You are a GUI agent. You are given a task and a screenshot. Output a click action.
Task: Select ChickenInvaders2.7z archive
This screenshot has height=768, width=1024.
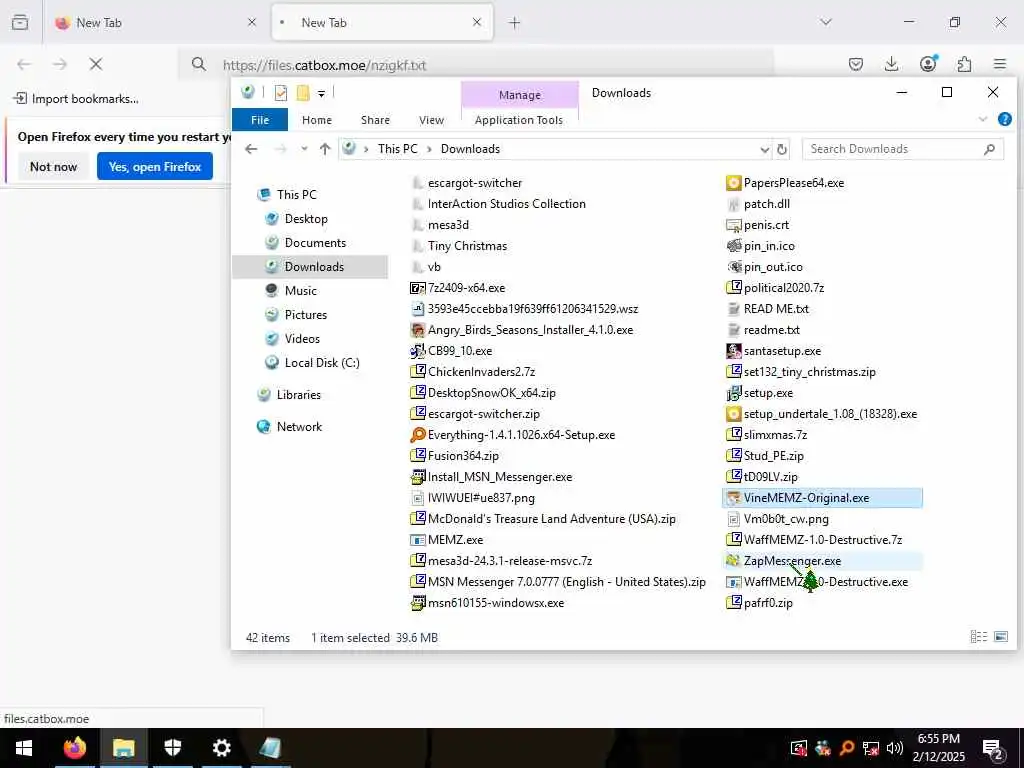pos(473,372)
